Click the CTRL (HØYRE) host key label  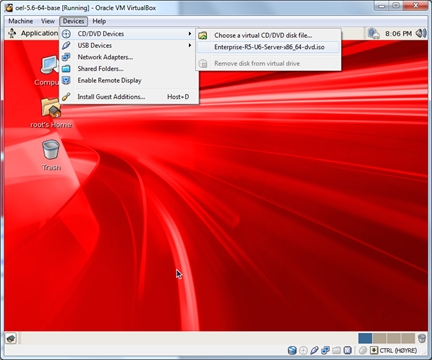[398, 351]
